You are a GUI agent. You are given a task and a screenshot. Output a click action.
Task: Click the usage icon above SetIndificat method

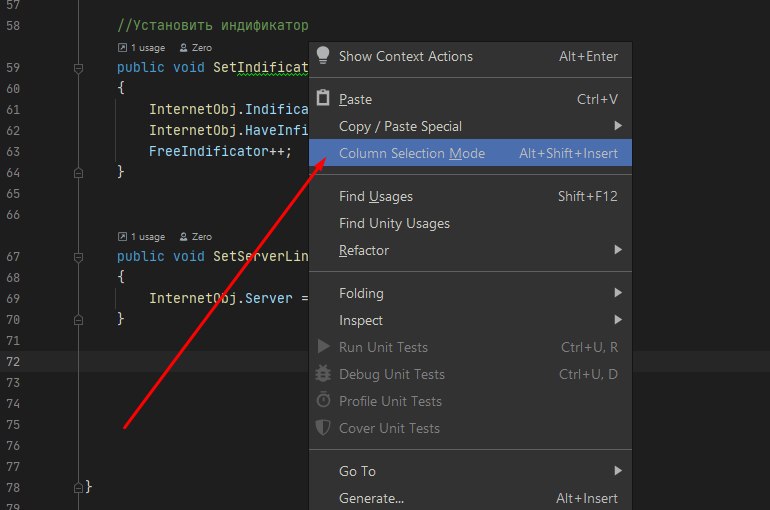point(122,48)
